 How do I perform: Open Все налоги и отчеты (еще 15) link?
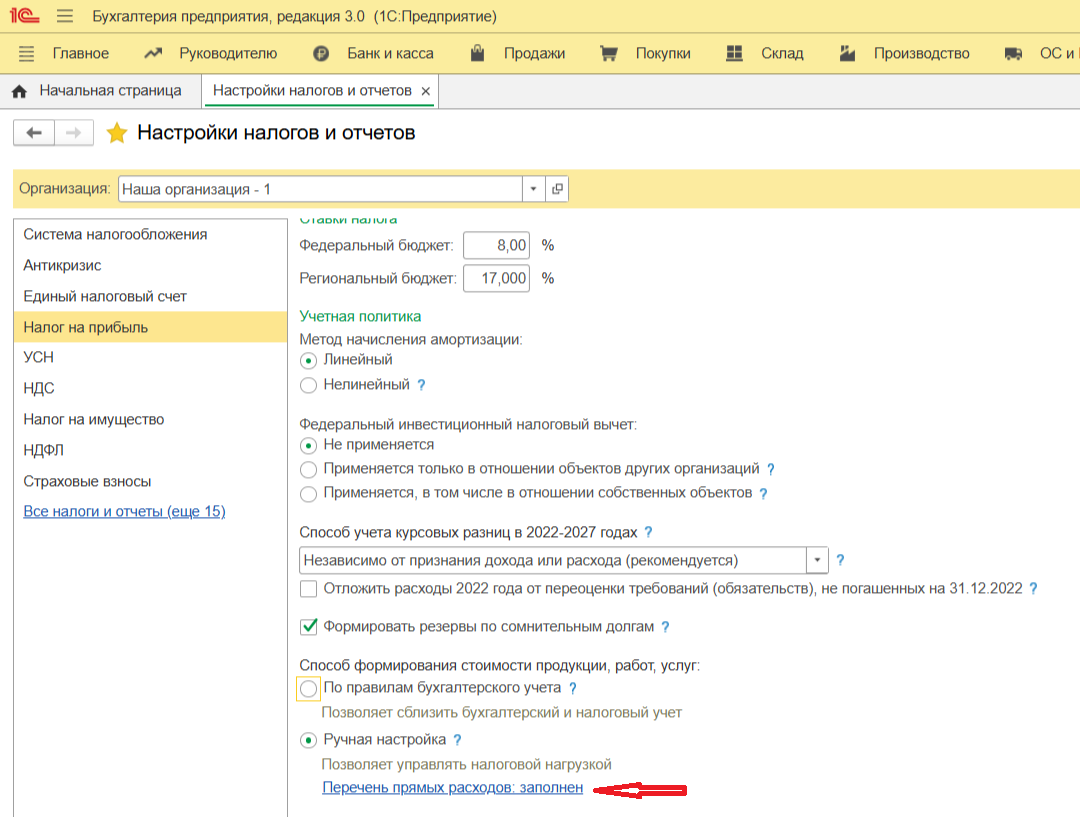tap(125, 511)
